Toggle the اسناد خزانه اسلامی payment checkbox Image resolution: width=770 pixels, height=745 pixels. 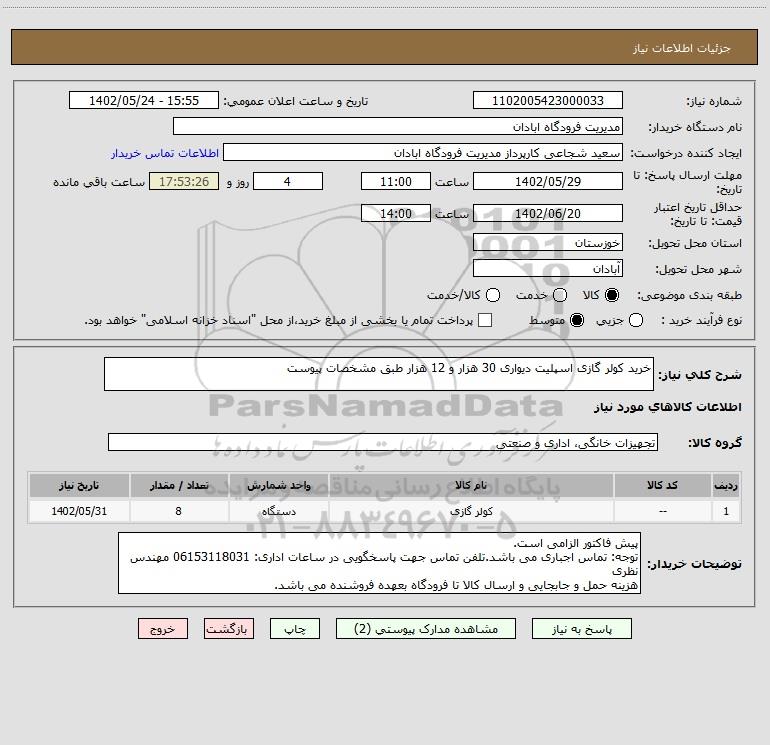[x=485, y=320]
